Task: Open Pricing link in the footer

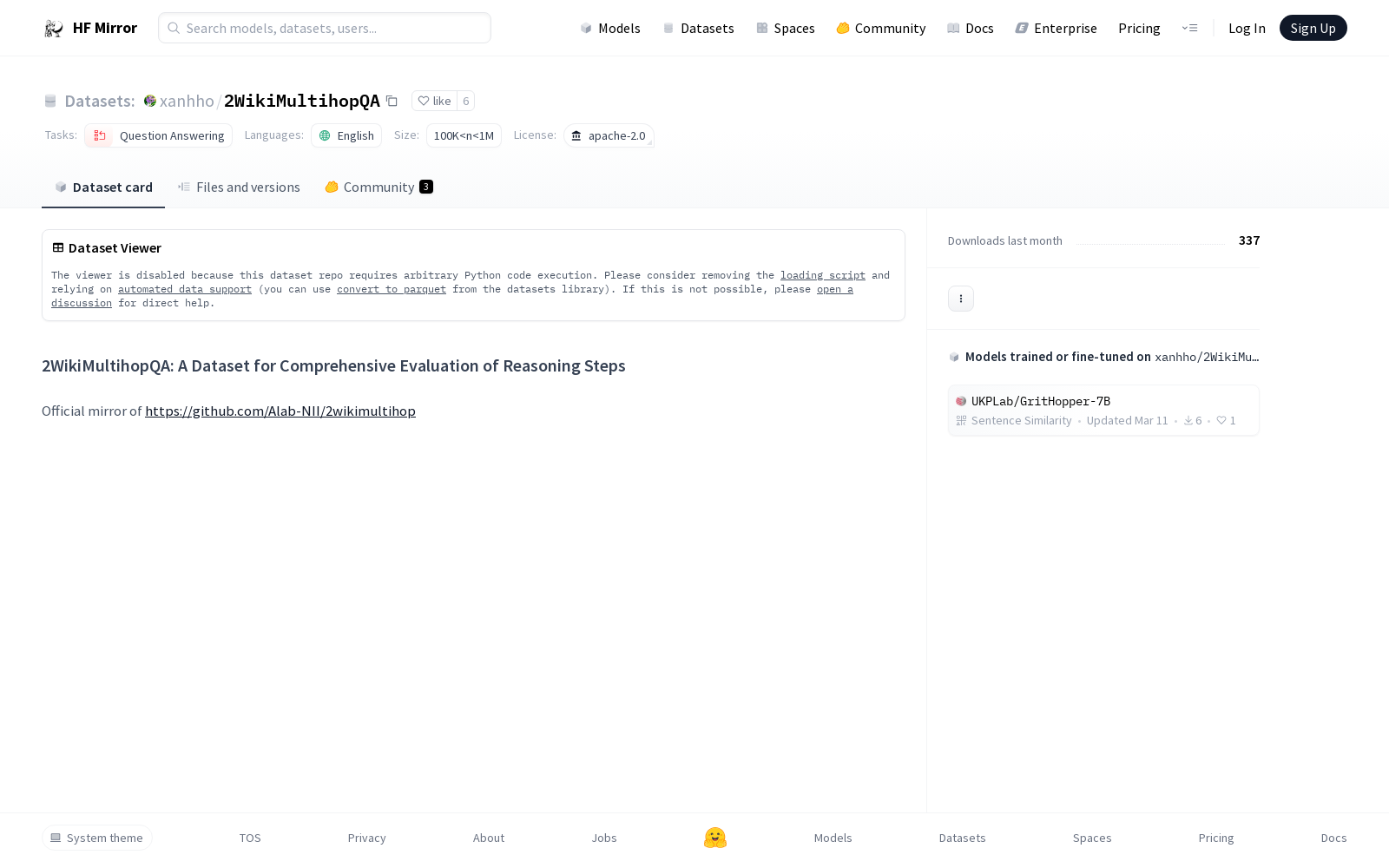Action: (x=1216, y=838)
